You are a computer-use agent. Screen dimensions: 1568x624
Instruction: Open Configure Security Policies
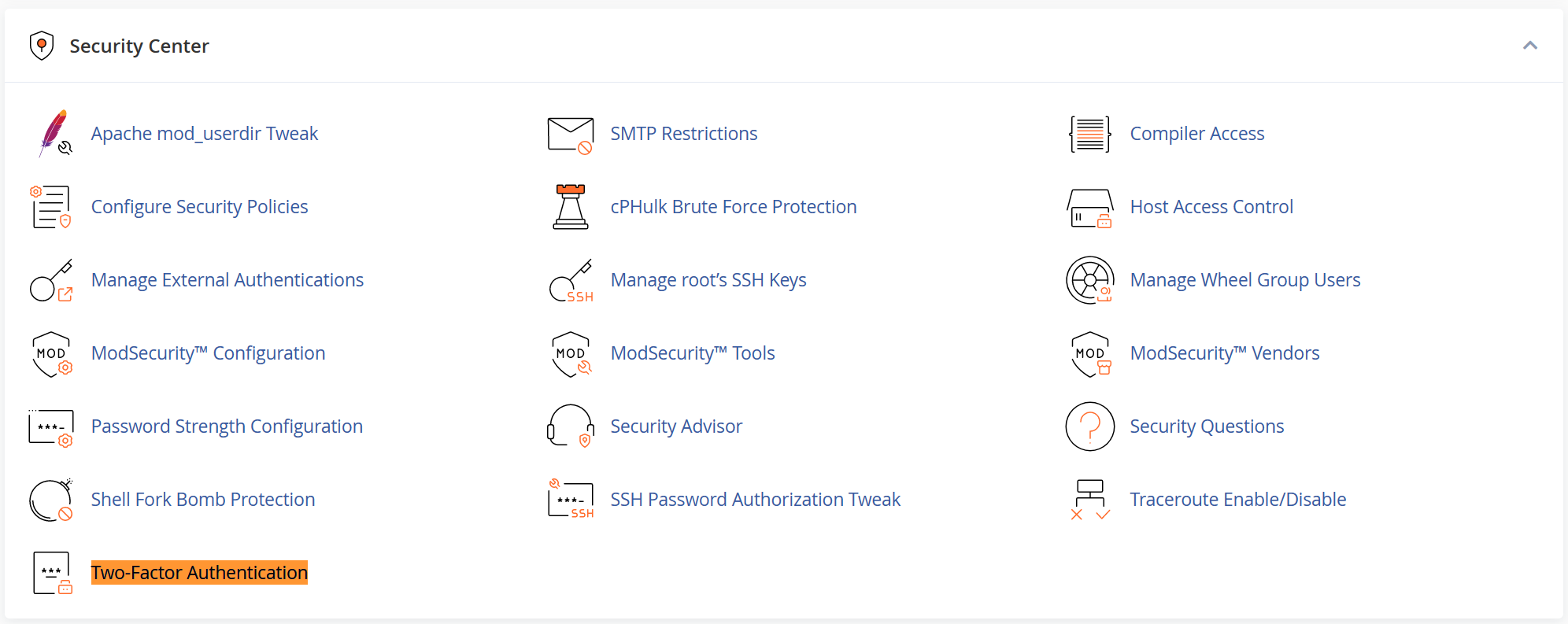[x=199, y=207]
